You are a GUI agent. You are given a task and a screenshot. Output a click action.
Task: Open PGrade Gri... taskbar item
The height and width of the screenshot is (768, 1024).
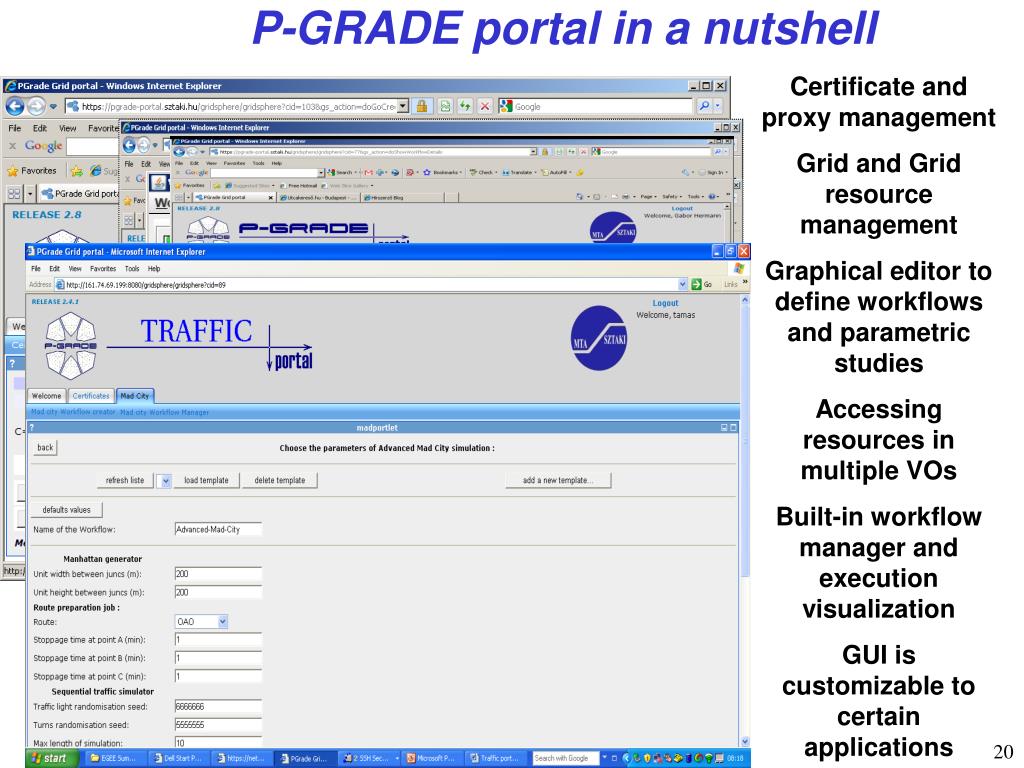tap(304, 758)
